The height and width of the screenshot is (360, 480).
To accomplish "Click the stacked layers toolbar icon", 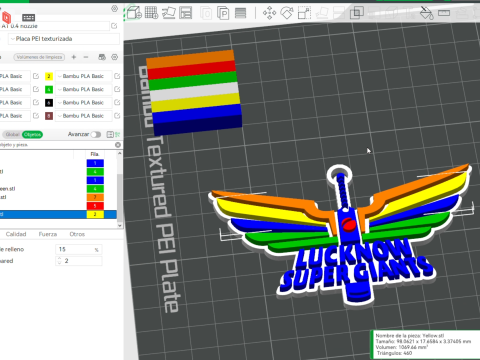I will pyautogui.click(x=240, y=13).
